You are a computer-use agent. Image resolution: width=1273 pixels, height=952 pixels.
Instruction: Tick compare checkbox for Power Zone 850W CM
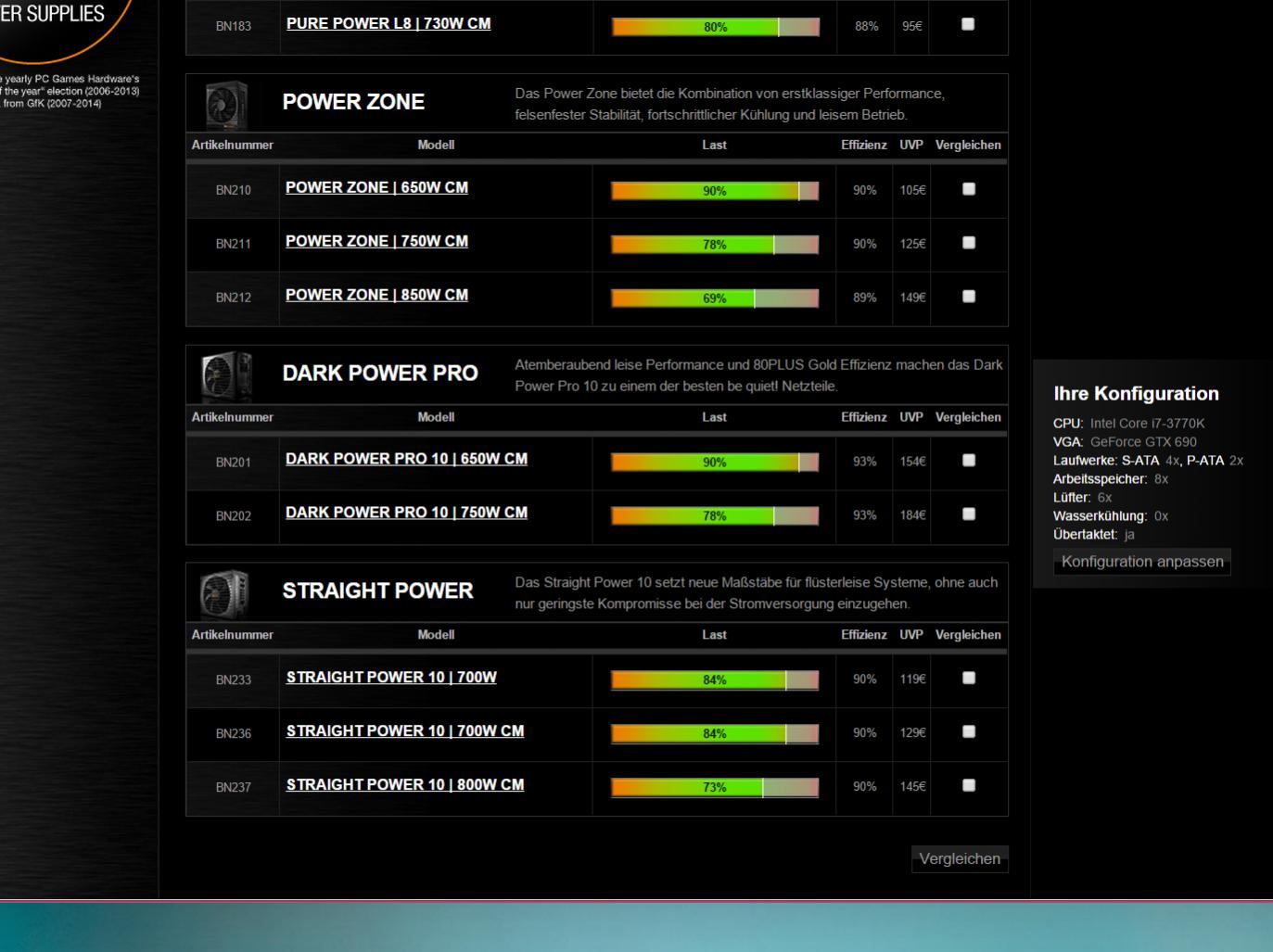point(969,296)
